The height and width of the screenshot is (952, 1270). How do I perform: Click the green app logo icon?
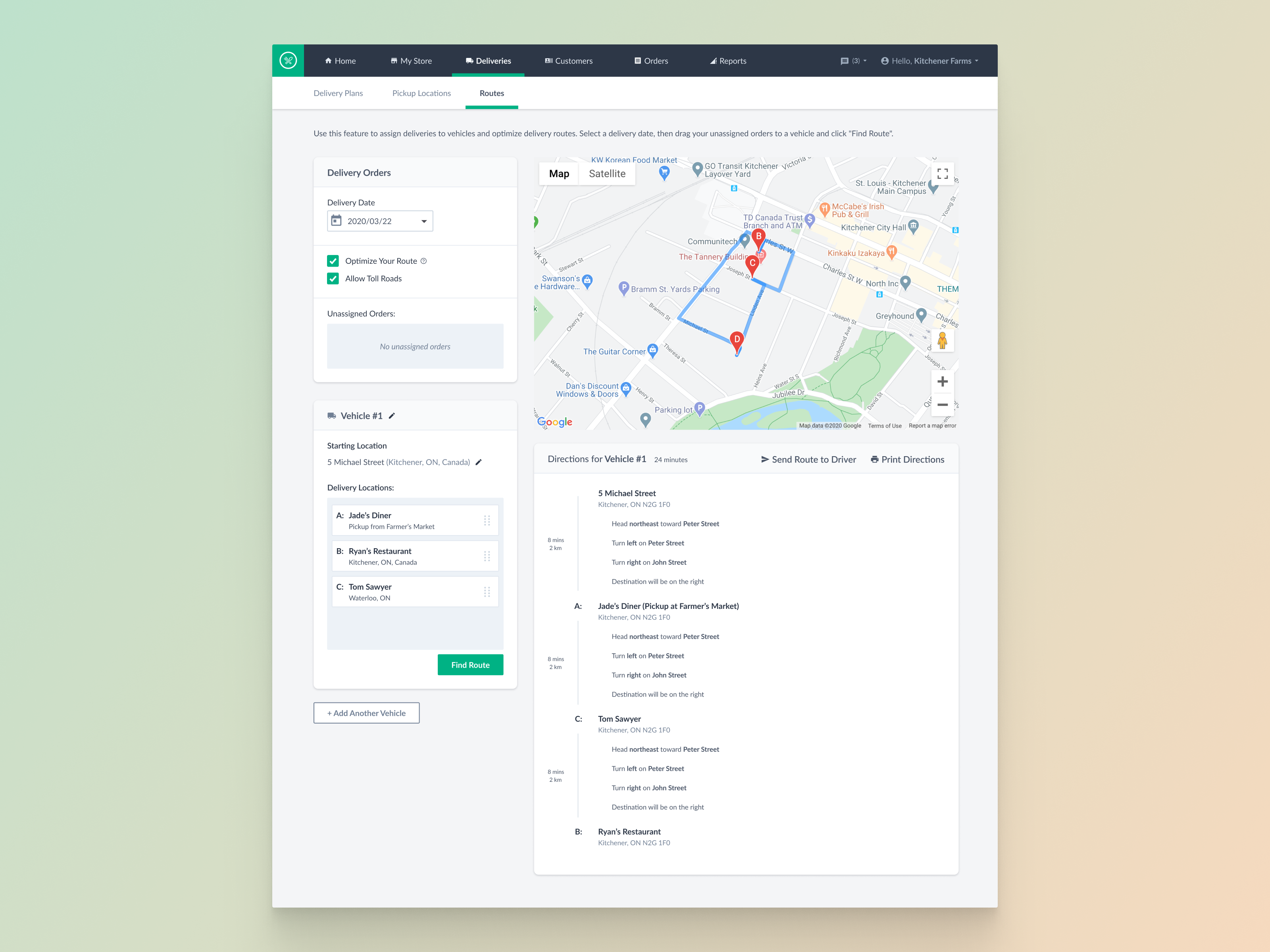click(x=288, y=60)
